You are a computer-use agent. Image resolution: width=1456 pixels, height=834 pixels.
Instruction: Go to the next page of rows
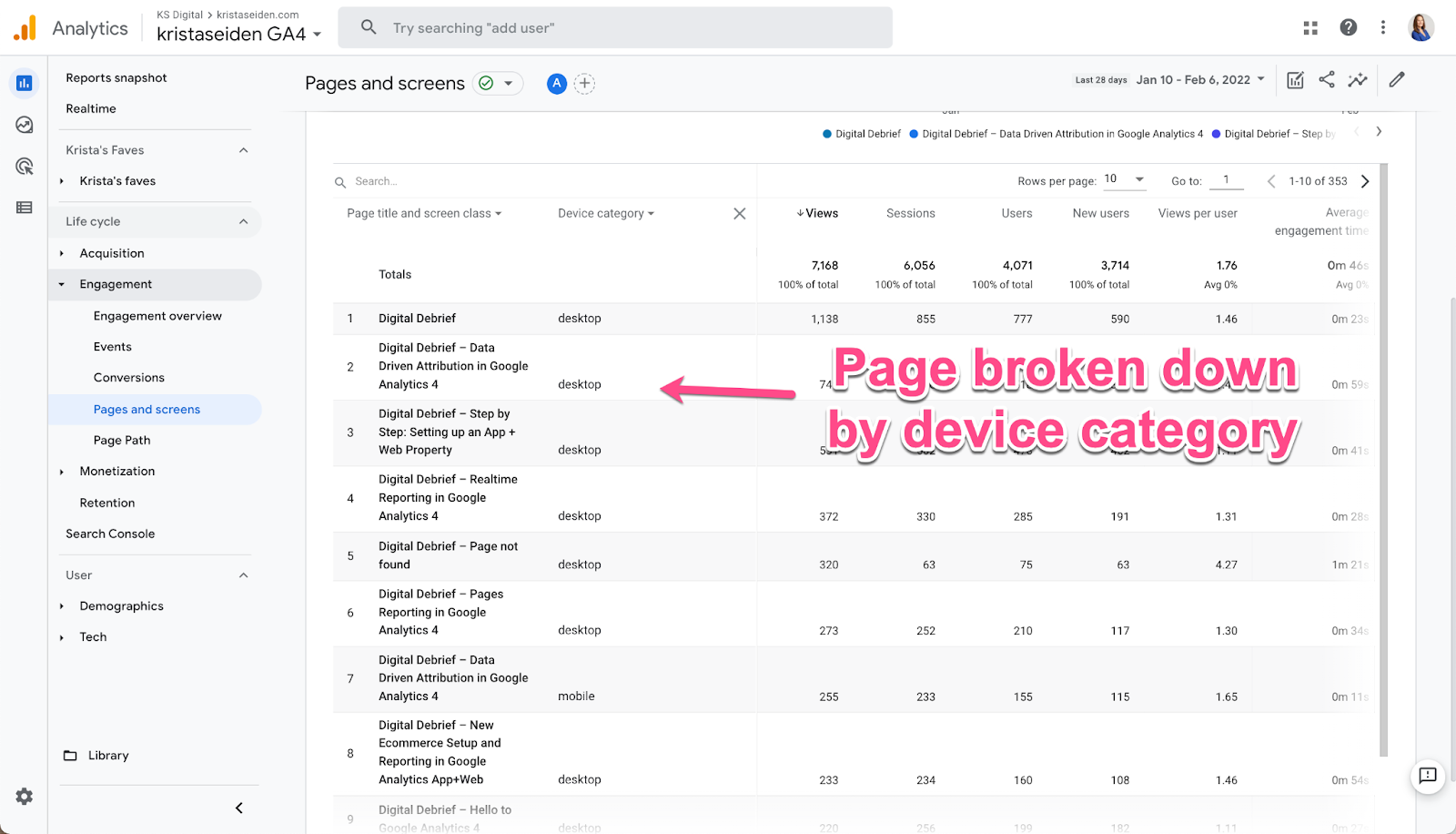[1365, 181]
